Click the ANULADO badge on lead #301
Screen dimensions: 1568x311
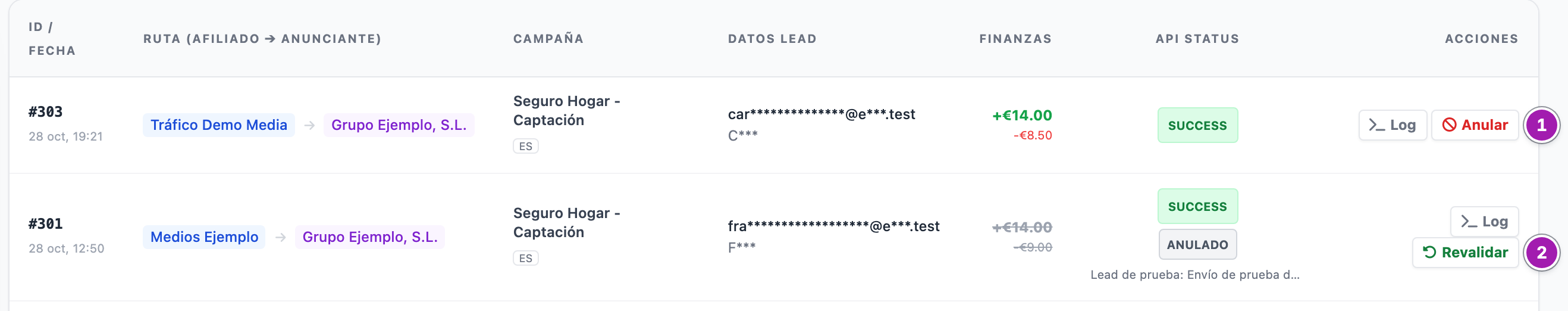tap(1197, 244)
